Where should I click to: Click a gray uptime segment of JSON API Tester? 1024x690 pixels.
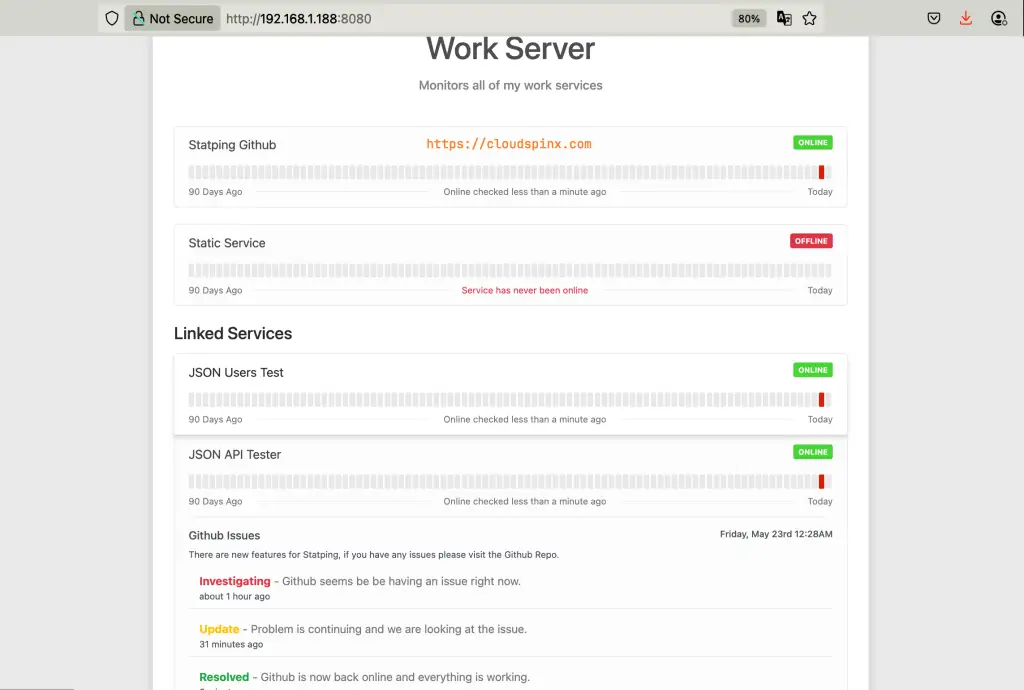click(500, 481)
